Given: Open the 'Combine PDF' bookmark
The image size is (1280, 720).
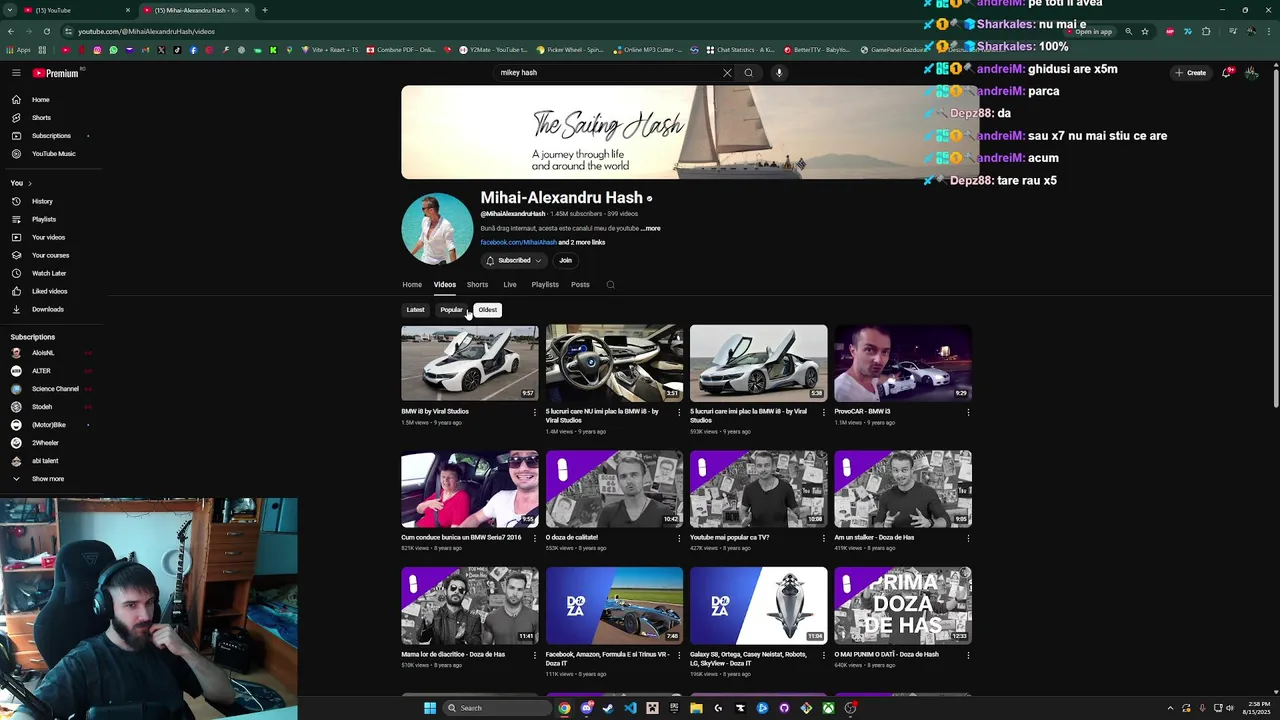Looking at the screenshot, I should [401, 50].
